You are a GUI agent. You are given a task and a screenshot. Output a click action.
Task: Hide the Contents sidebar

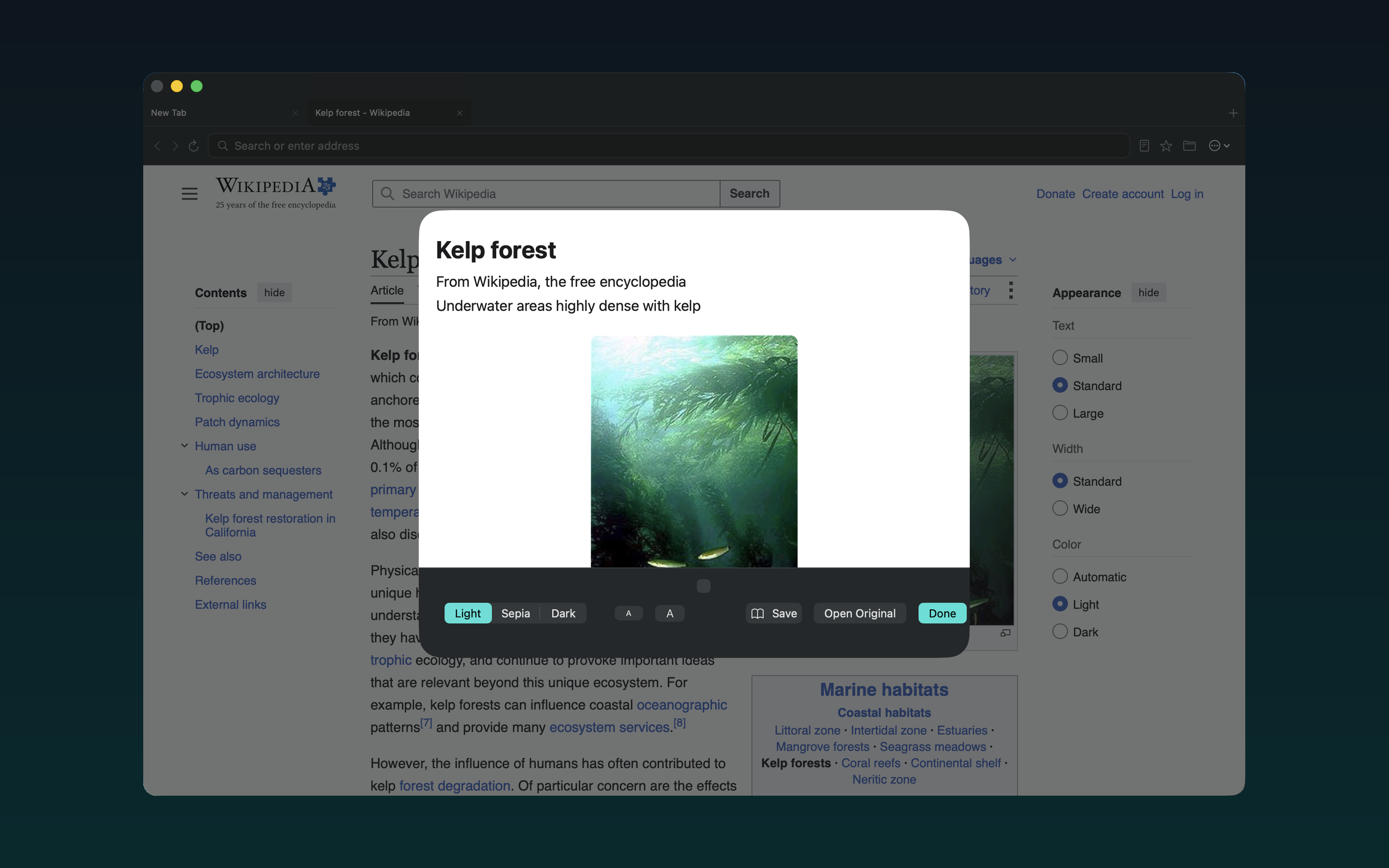point(274,293)
